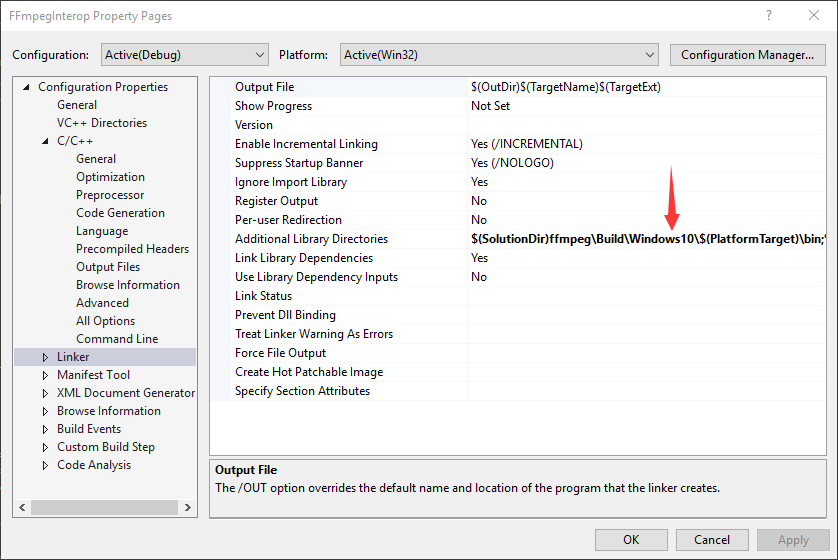Image resolution: width=838 pixels, height=560 pixels.
Task: Select the Register Output property
Action: [276, 201]
